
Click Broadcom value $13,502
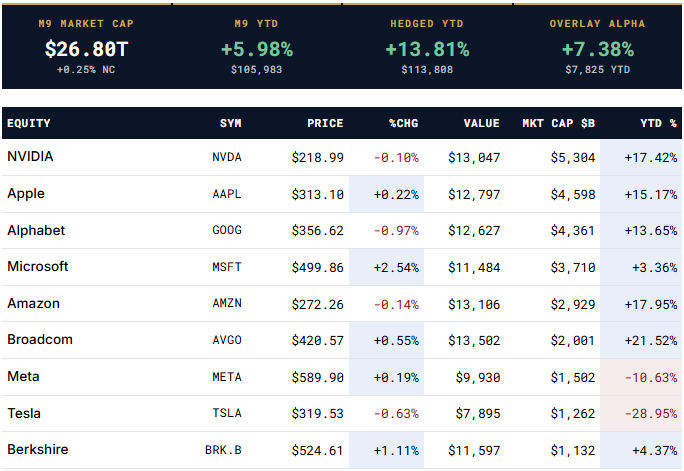[474, 341]
